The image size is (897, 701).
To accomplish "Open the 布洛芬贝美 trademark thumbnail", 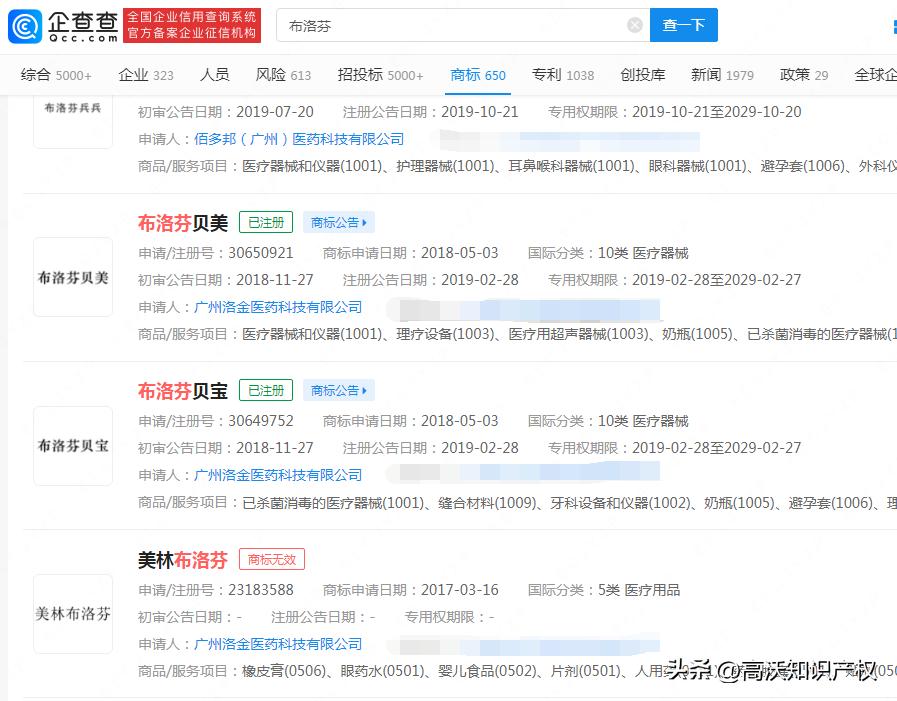I will point(73,277).
